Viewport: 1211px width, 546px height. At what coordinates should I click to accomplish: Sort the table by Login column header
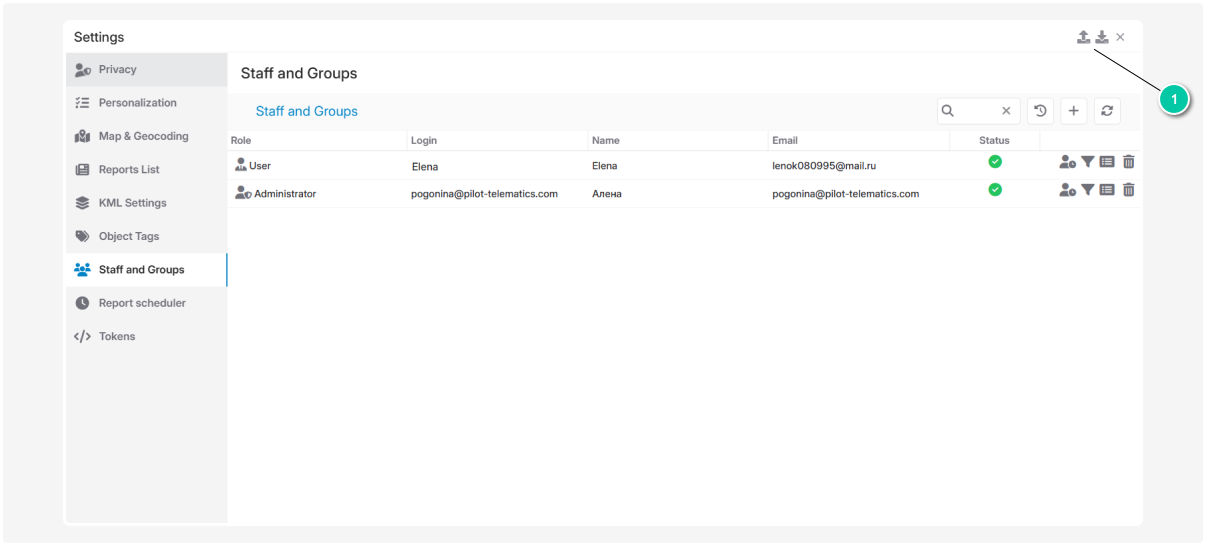[x=424, y=141]
